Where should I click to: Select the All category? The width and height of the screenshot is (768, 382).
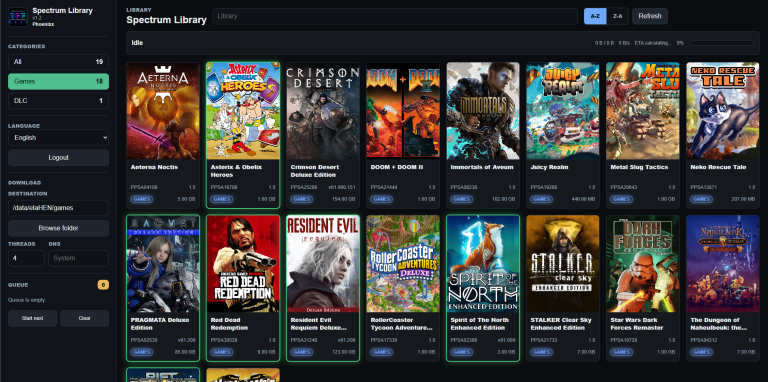pyautogui.click(x=58, y=62)
